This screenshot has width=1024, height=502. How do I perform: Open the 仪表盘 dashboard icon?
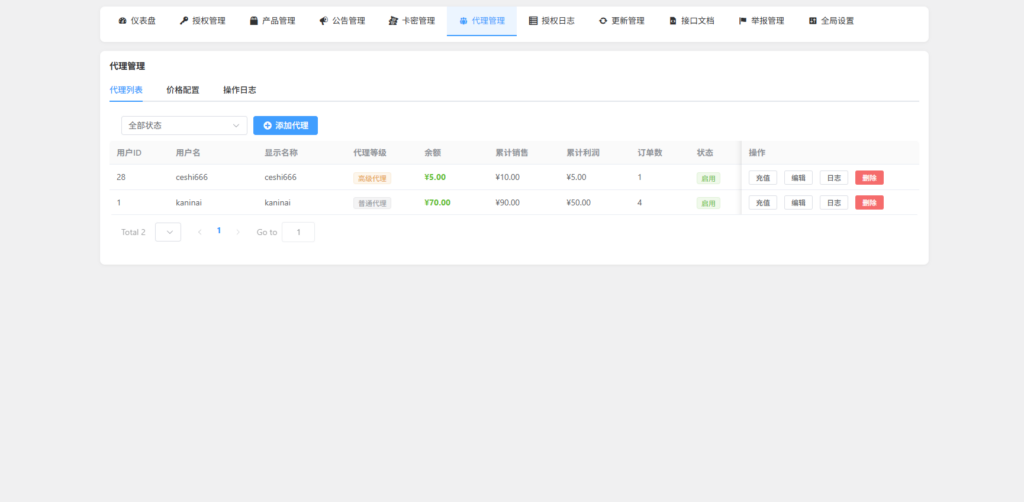(122, 21)
